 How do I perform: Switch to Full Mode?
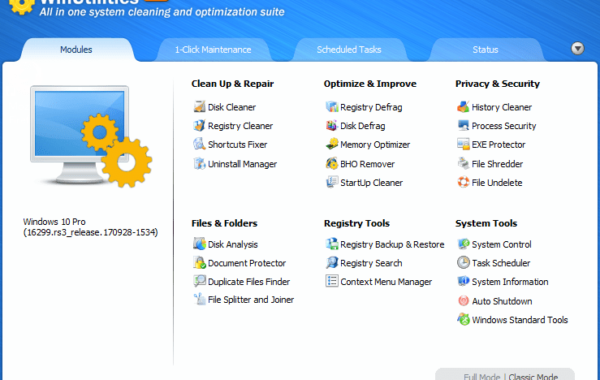click(482, 377)
